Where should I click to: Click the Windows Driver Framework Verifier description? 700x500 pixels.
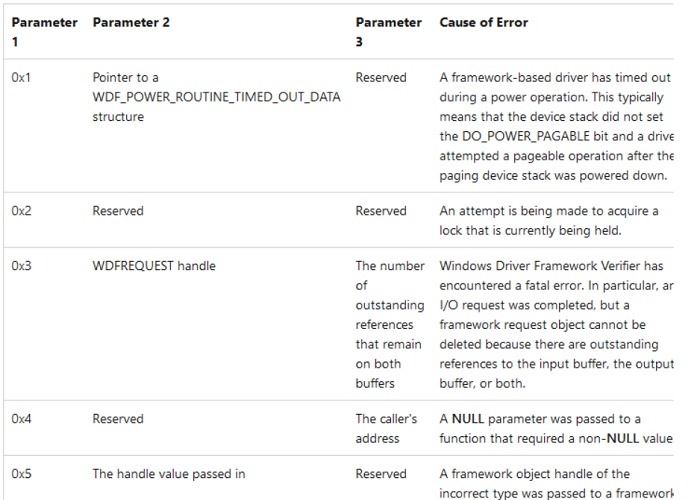[x=551, y=266]
